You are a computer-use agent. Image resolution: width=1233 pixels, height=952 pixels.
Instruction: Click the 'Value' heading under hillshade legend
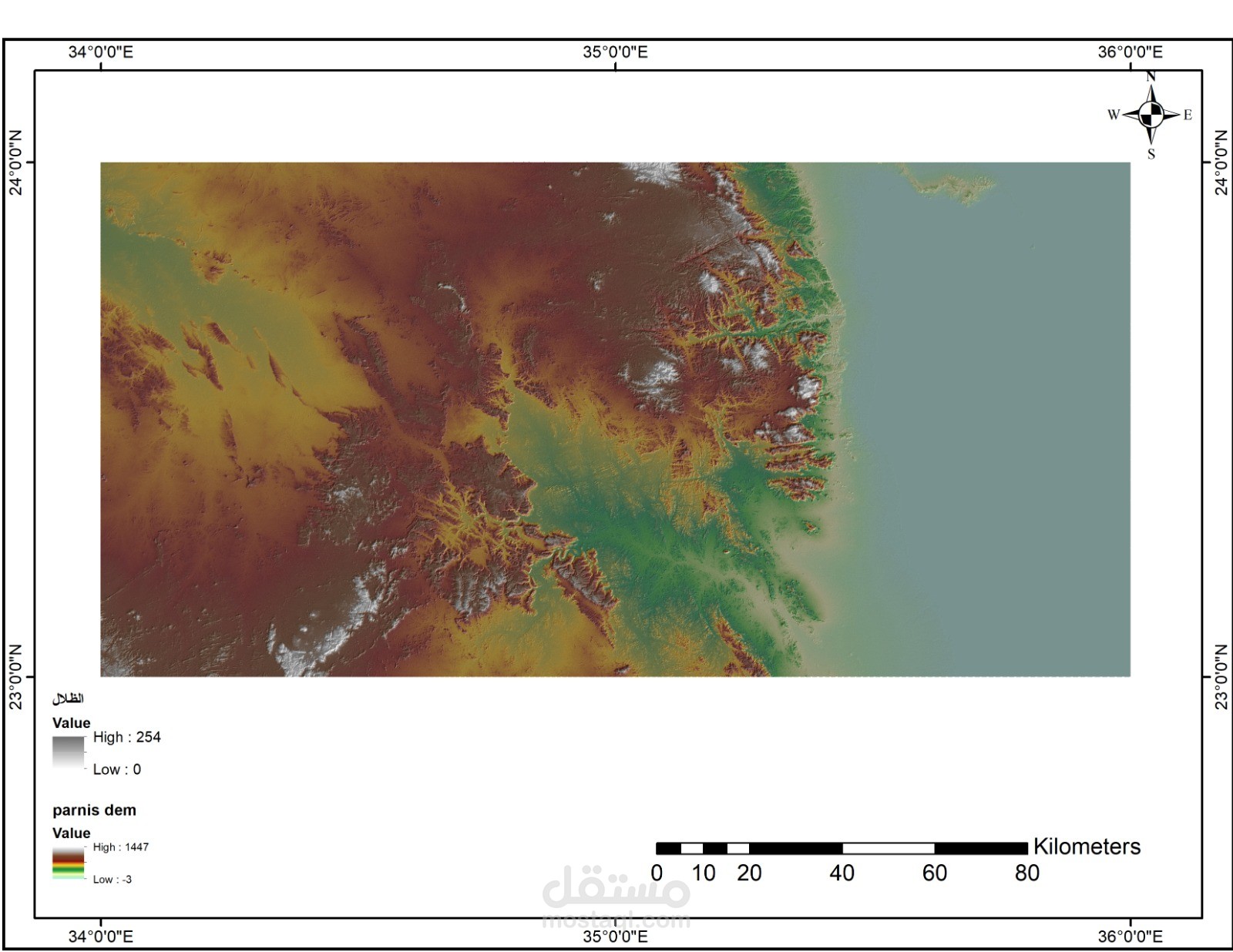[x=72, y=723]
